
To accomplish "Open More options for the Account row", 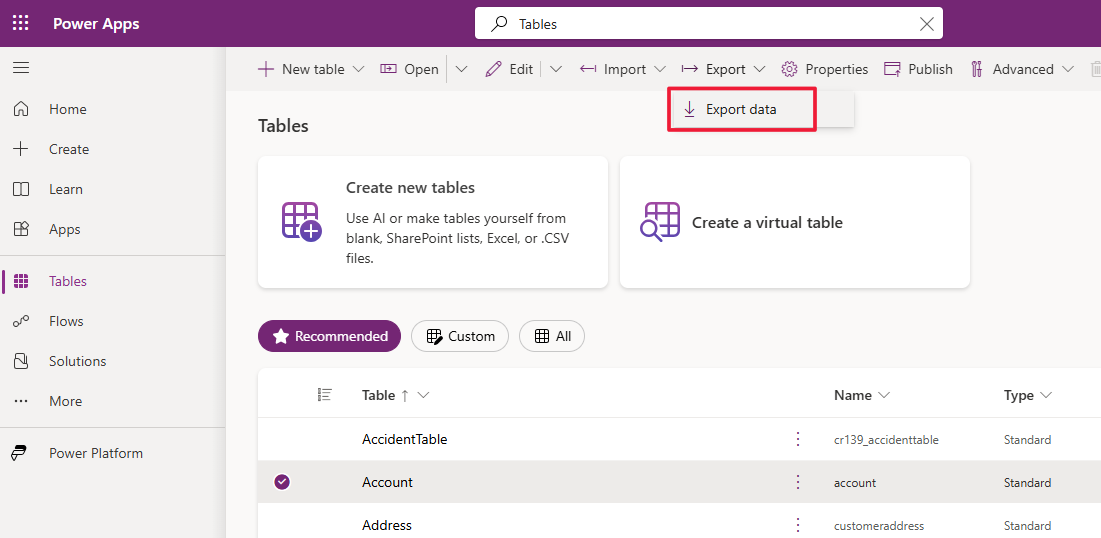I will pyautogui.click(x=798, y=482).
